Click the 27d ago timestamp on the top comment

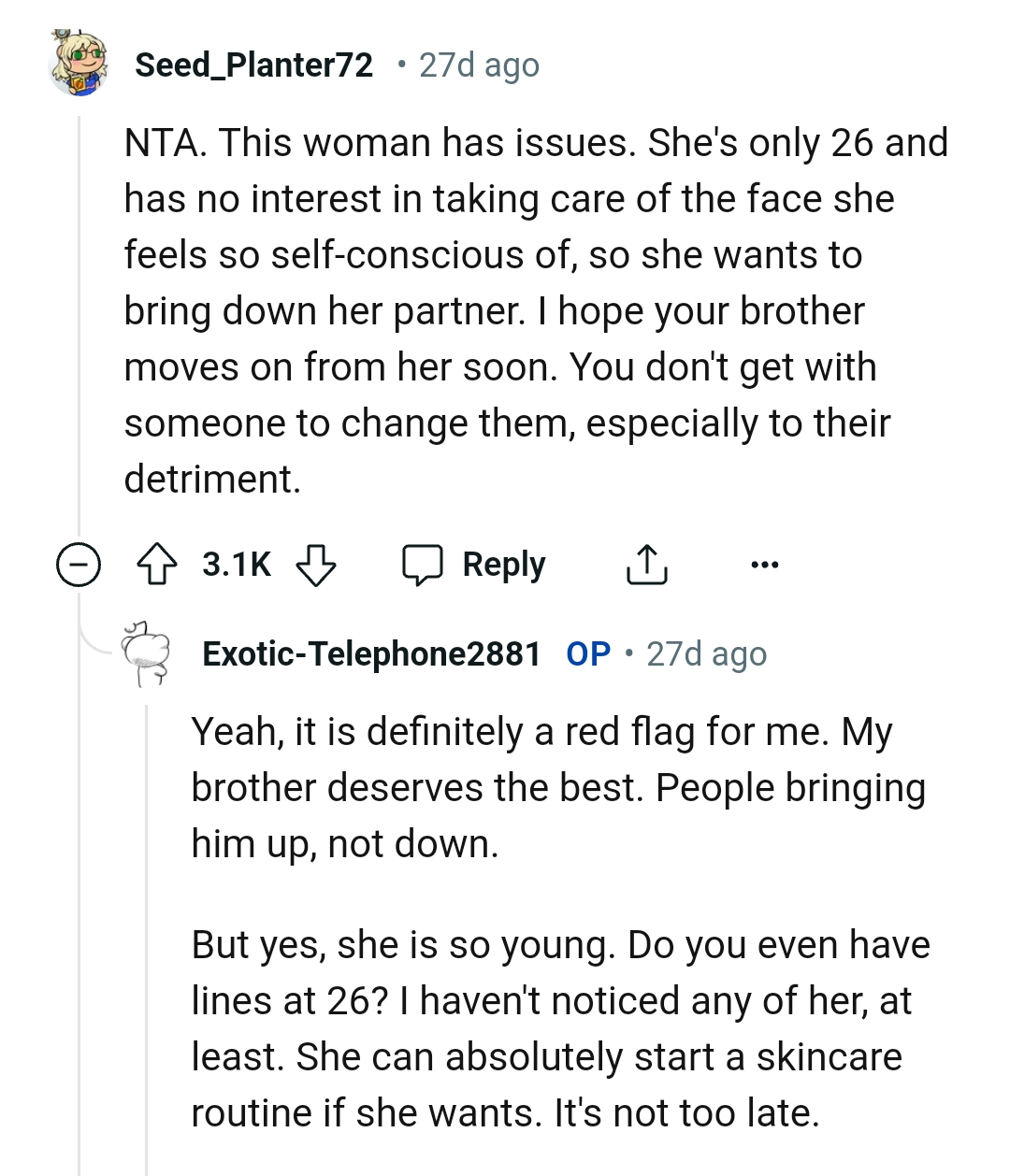pos(477,64)
